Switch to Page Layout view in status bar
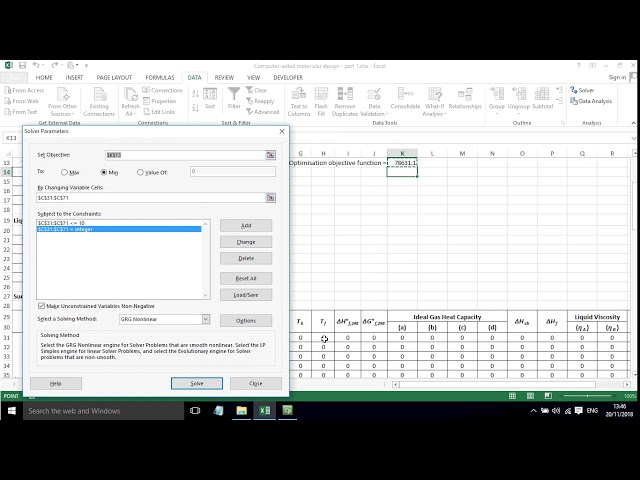The image size is (640, 480). 530,396
